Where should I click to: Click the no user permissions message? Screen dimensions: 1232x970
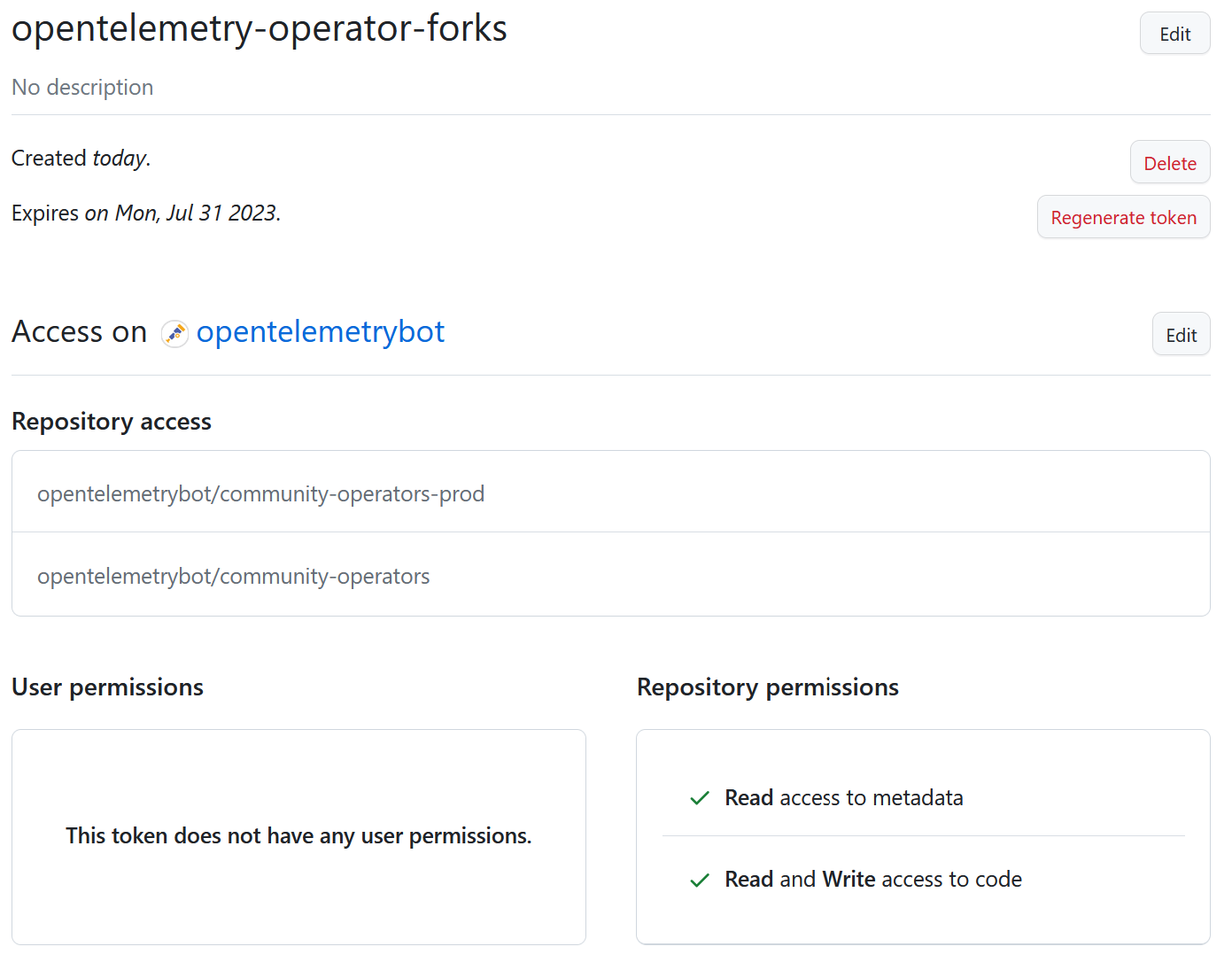click(x=298, y=835)
